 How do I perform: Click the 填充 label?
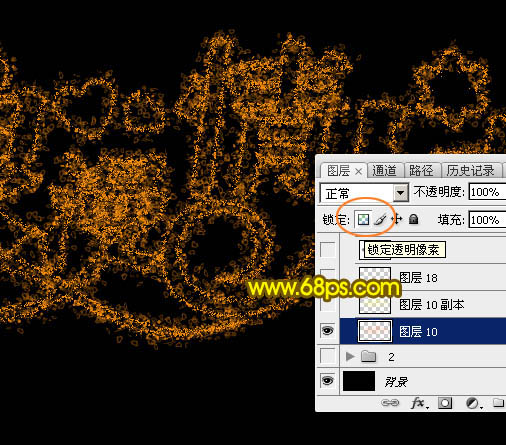[451, 220]
